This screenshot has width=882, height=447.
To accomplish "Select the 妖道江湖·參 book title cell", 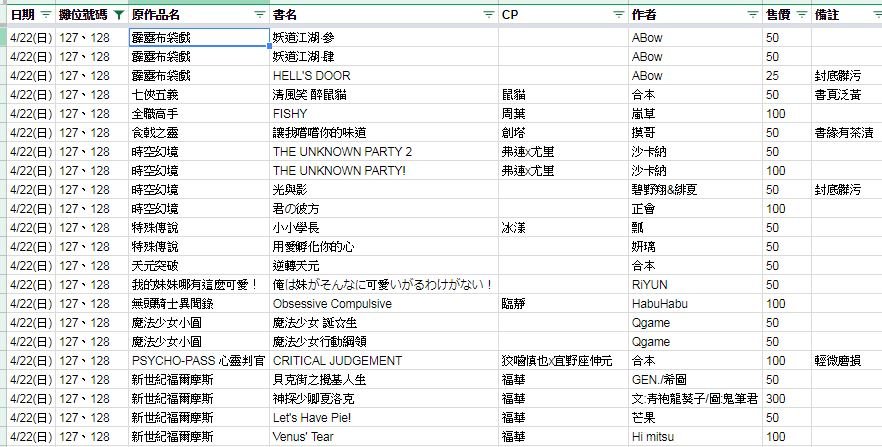I will tap(384, 38).
